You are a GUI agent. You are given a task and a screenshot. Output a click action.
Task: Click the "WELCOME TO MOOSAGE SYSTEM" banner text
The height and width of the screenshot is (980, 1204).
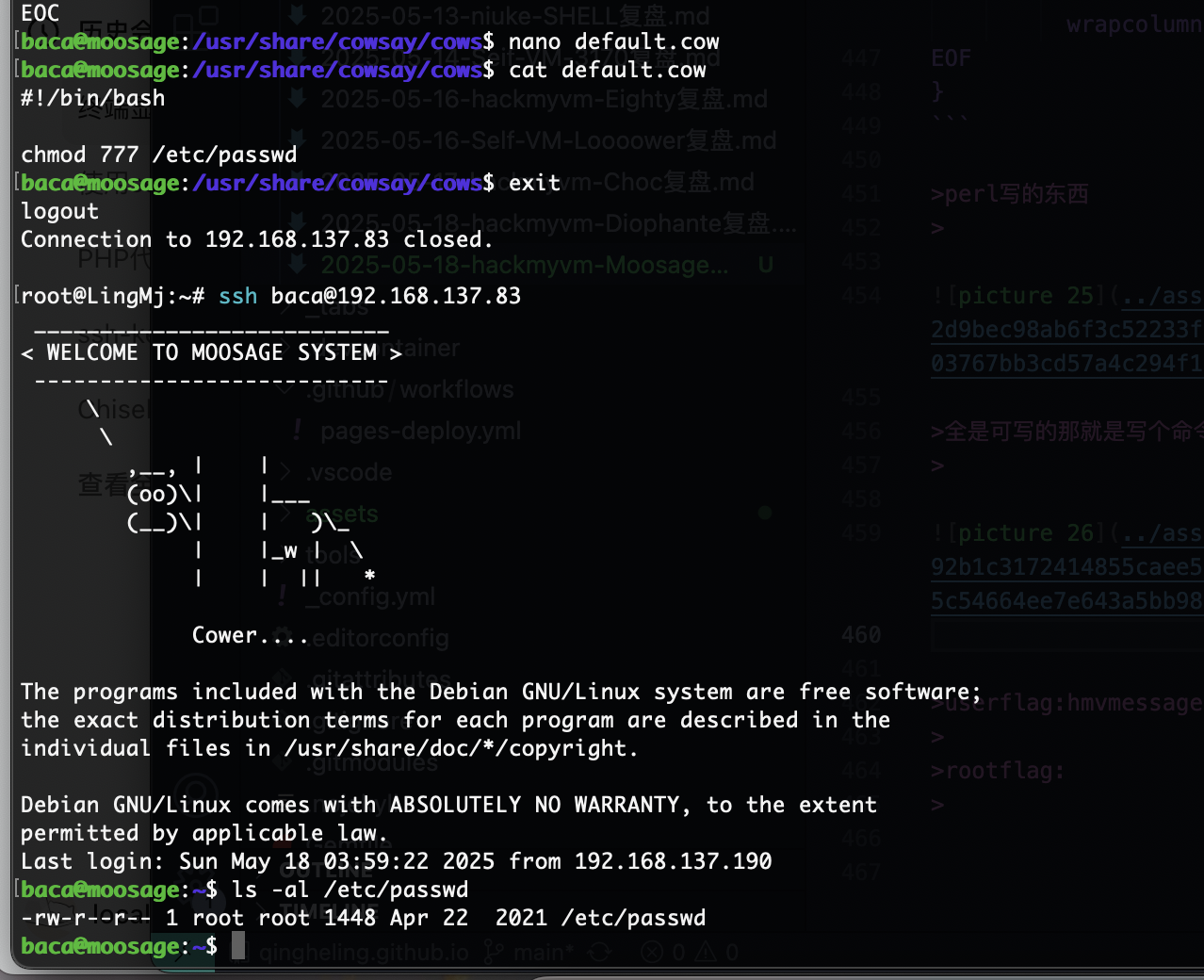[212, 352]
